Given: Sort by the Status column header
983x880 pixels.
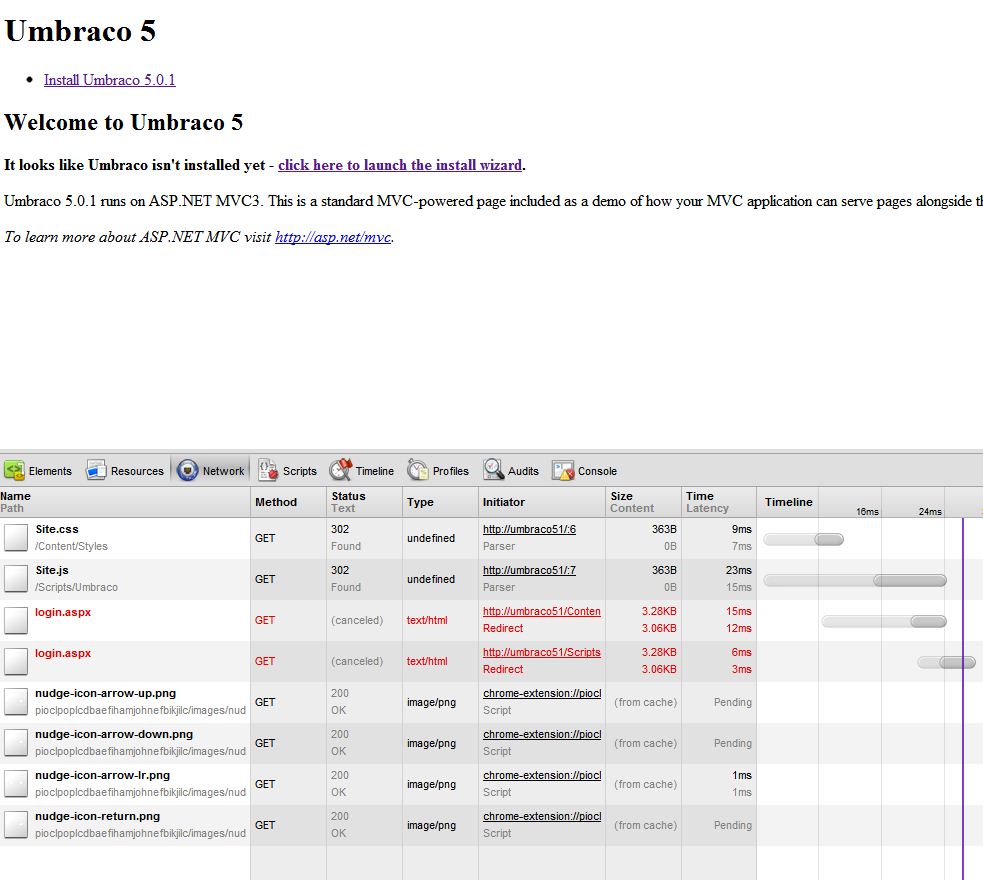Looking at the screenshot, I should (364, 502).
